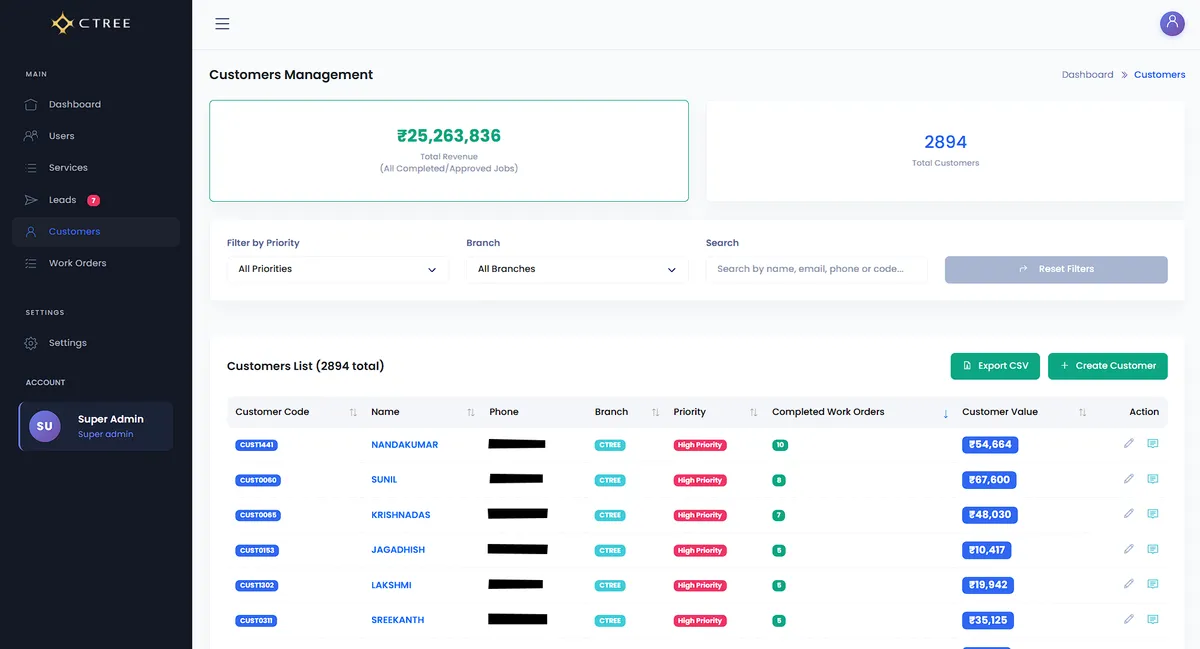
Task: Click customer code CUST0060
Action: pyautogui.click(x=258, y=480)
